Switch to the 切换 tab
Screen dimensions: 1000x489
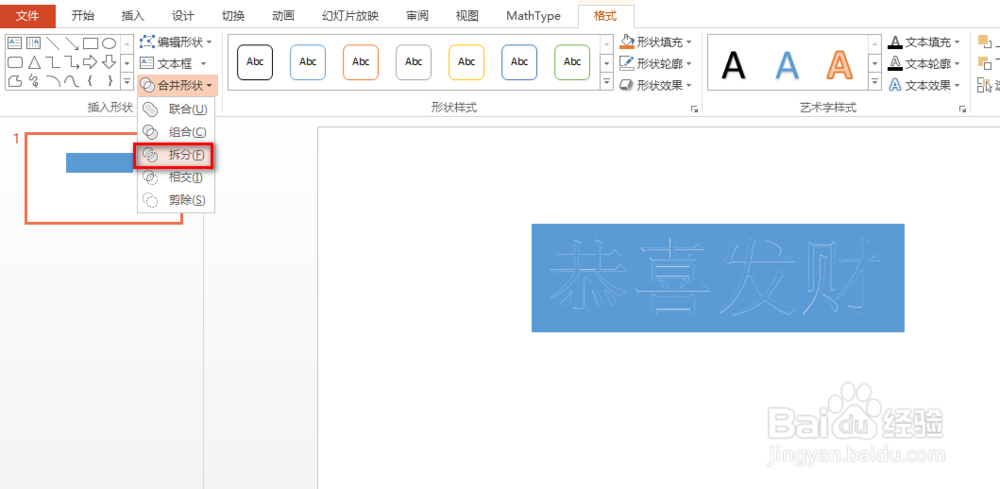tap(233, 16)
